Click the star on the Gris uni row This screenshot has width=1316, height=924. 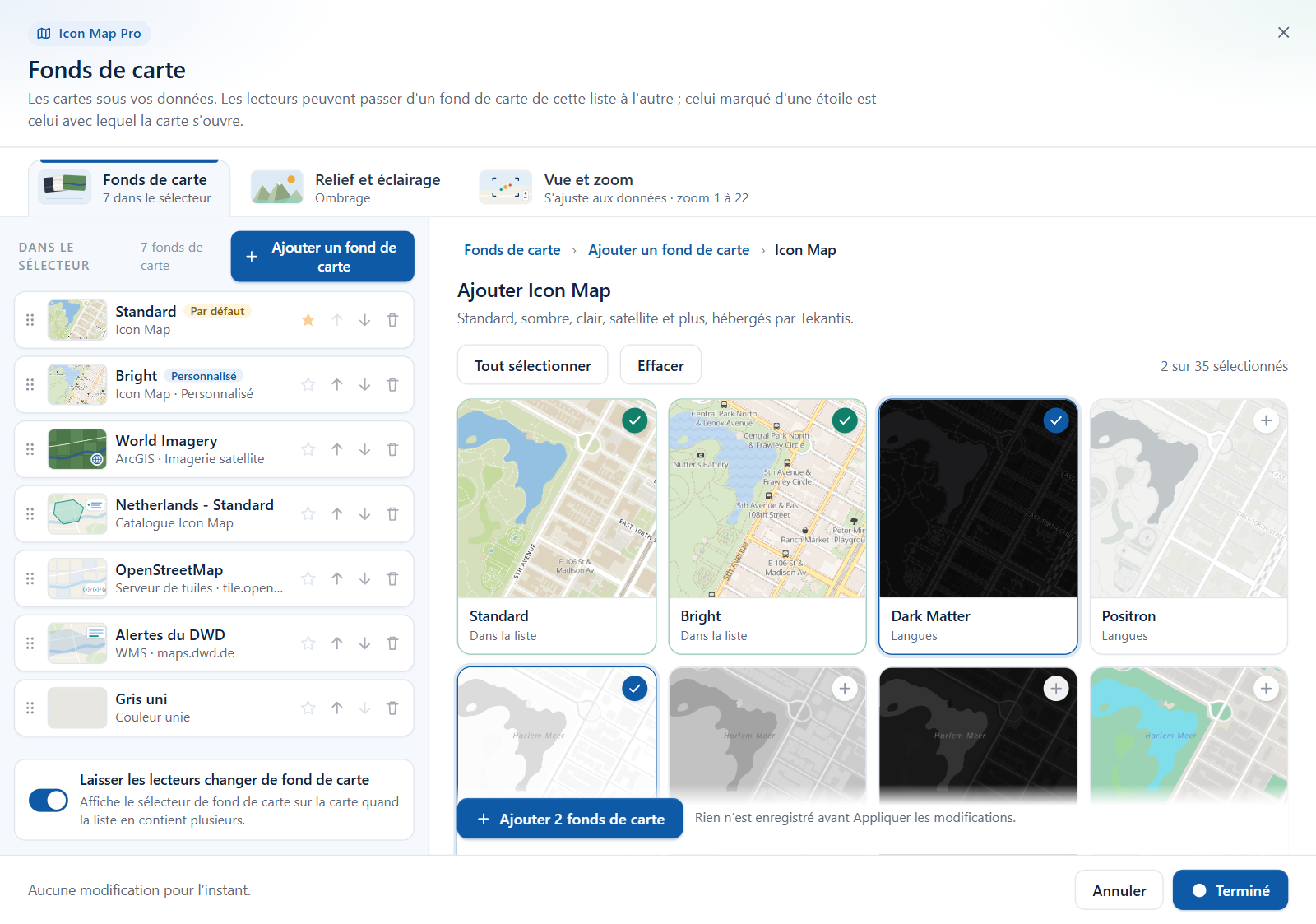point(308,708)
